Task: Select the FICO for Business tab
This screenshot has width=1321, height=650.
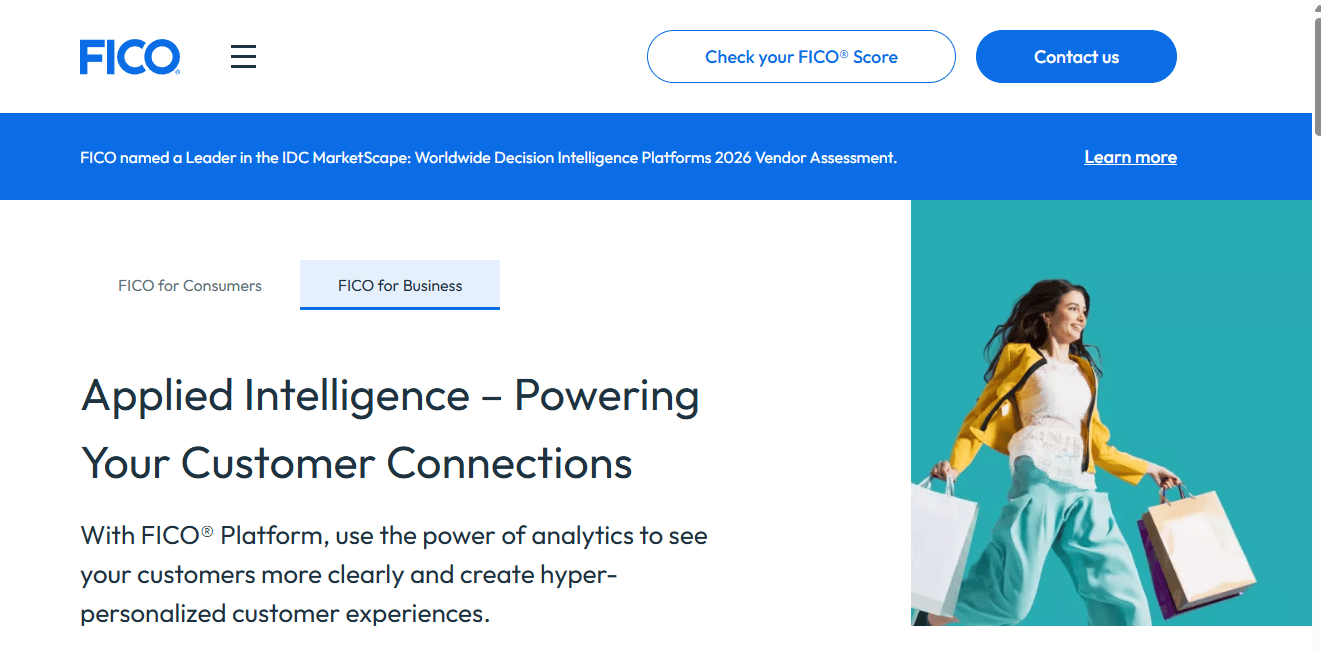Action: 400,285
